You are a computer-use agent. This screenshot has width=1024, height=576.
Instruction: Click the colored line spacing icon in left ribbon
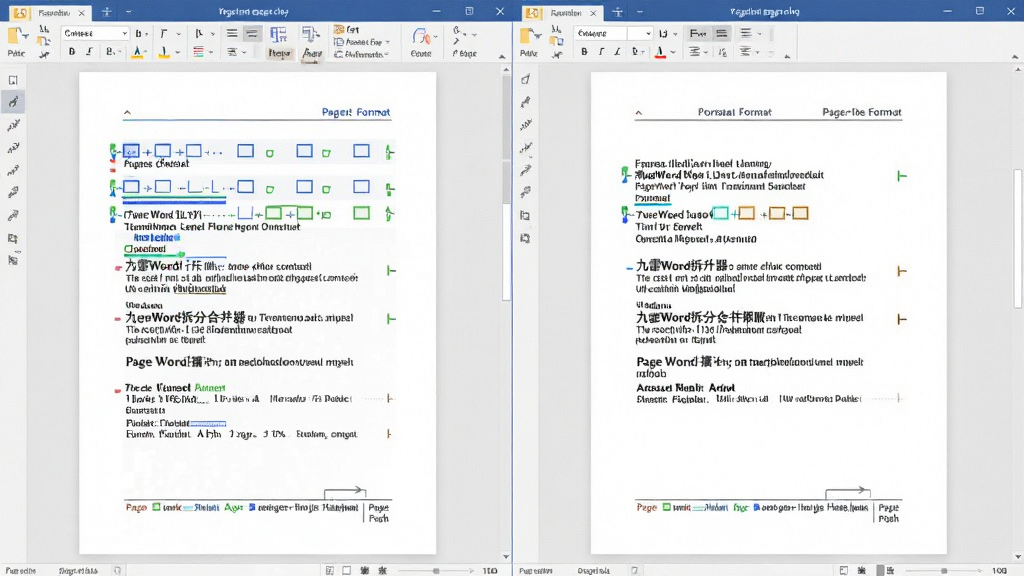tap(199, 52)
